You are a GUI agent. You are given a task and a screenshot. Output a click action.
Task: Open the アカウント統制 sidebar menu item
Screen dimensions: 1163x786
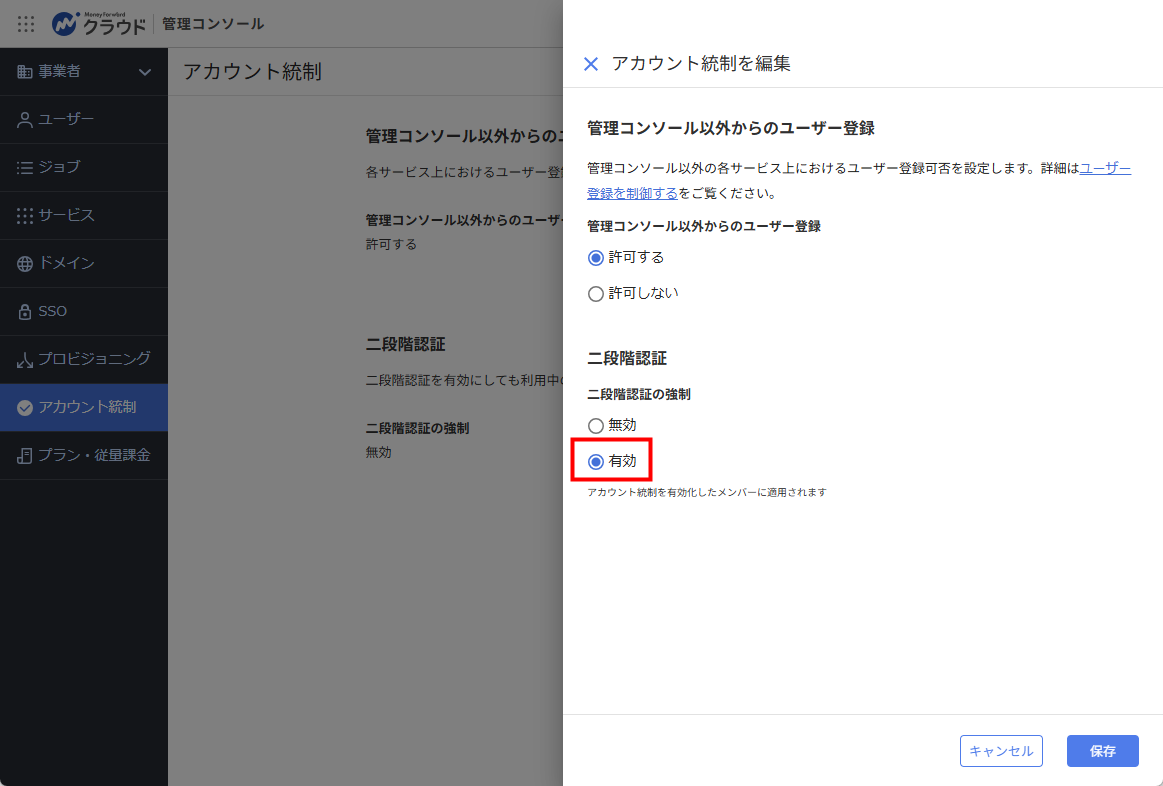84,407
